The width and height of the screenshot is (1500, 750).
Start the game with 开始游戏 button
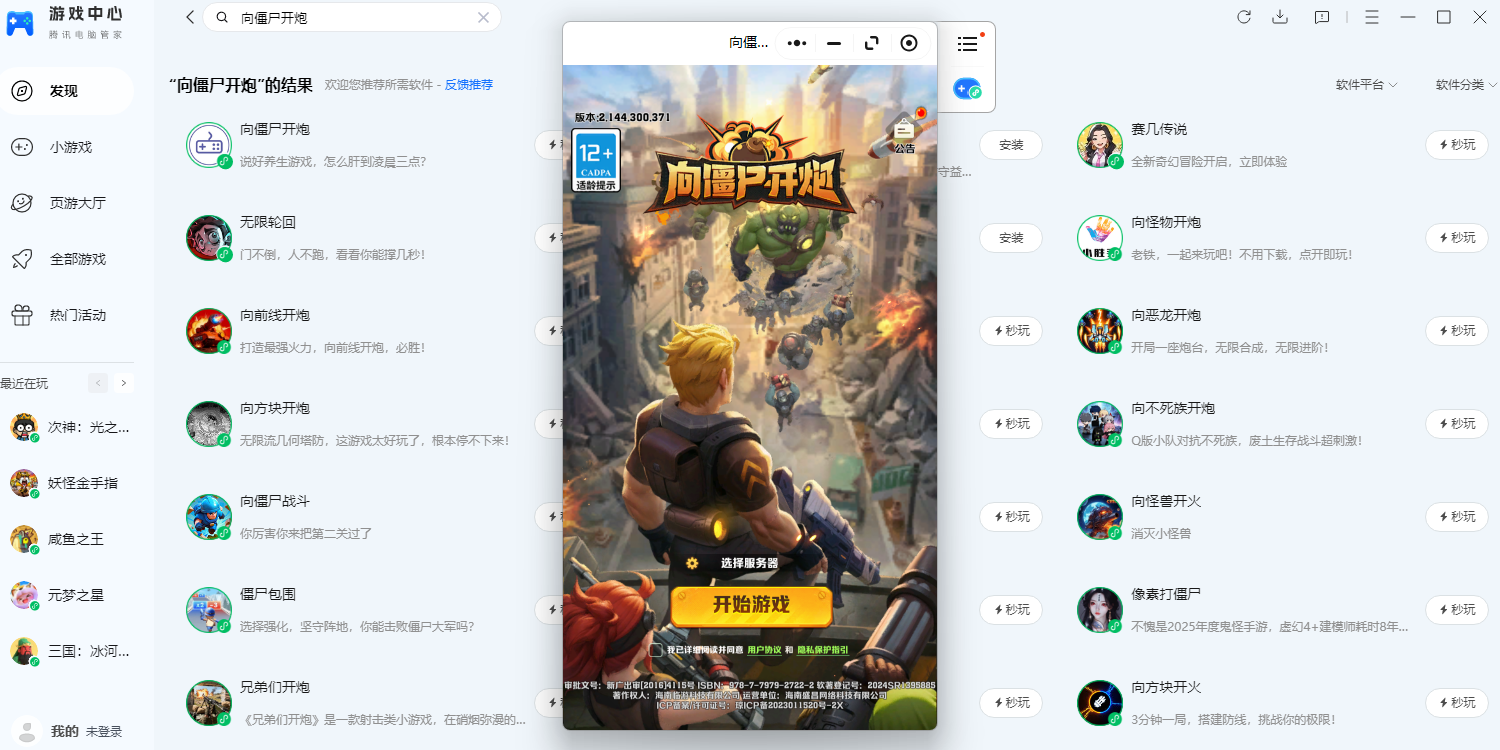[751, 605]
